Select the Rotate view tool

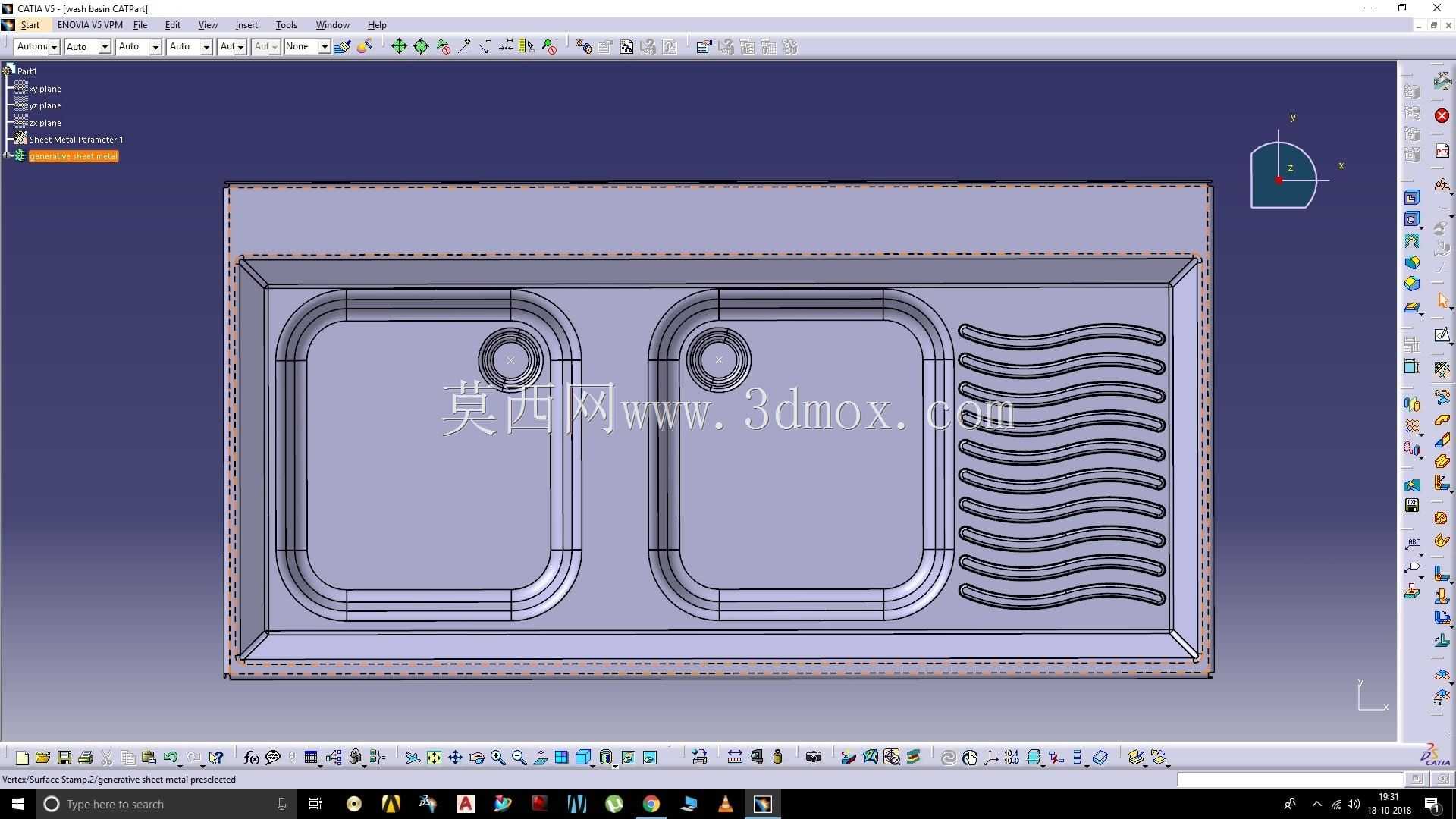[x=476, y=758]
